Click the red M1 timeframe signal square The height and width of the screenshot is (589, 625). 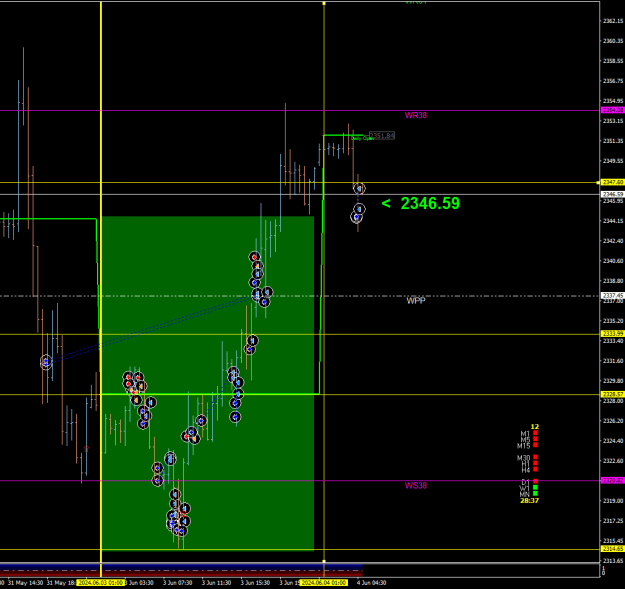coord(535,433)
